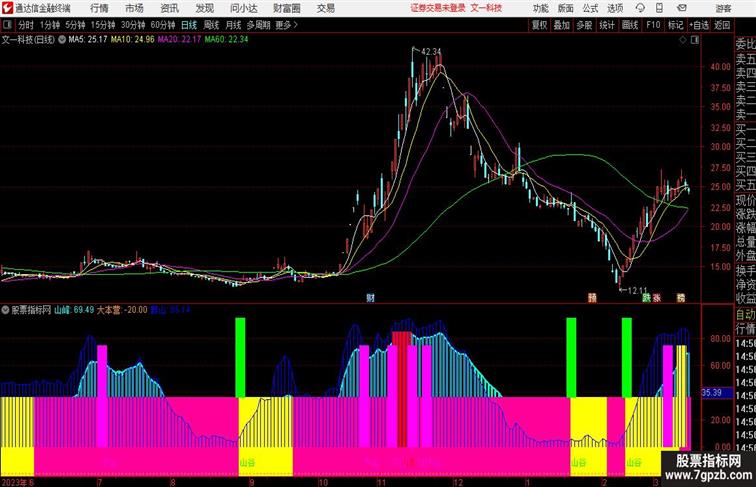Open the F10 company info button
Image resolution: width=756 pixels, height=487 pixels.
(653, 25)
